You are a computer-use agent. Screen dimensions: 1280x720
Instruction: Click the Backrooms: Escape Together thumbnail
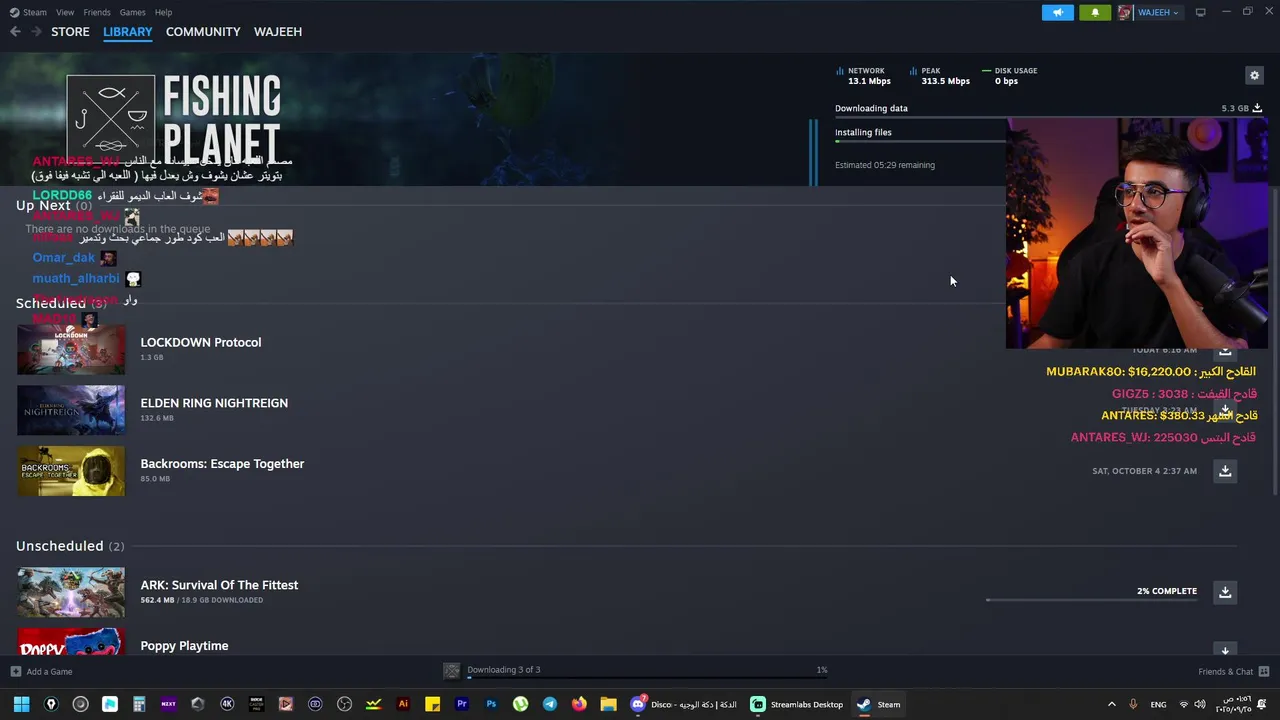click(x=71, y=471)
